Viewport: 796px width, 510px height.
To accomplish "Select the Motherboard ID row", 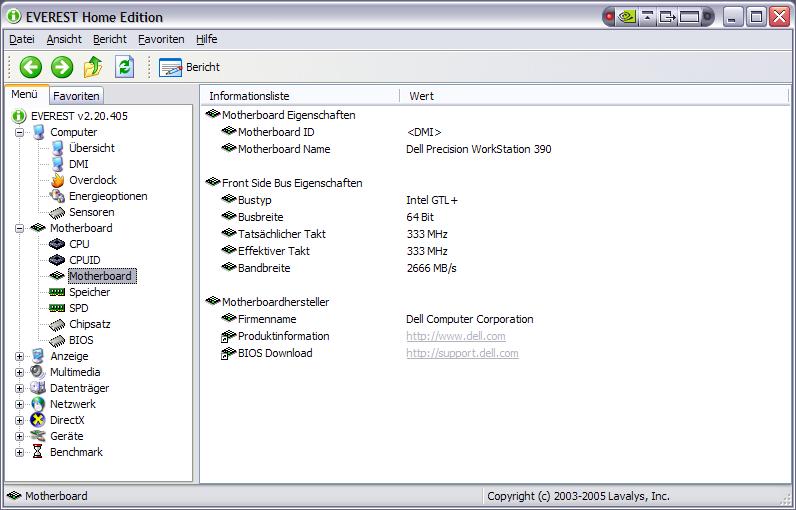I will 331,132.
